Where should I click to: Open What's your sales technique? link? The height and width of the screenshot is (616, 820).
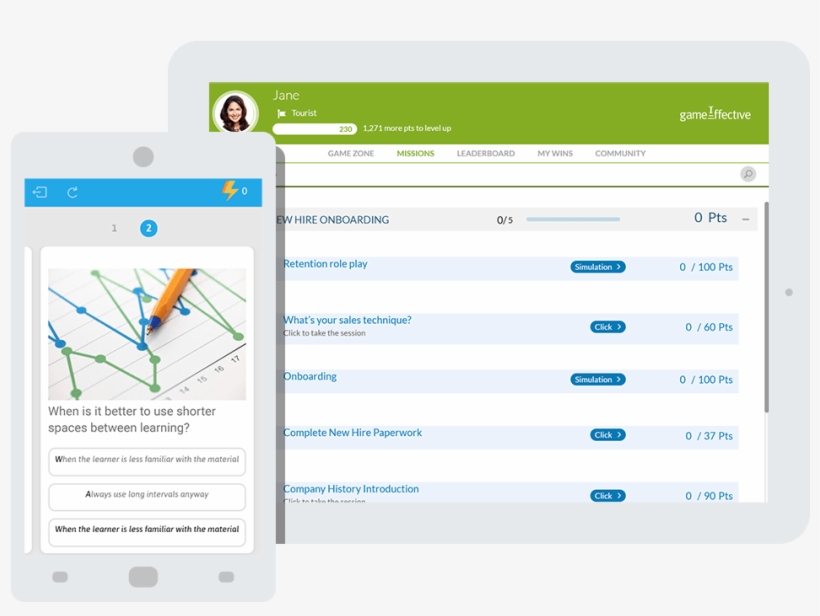tap(347, 320)
